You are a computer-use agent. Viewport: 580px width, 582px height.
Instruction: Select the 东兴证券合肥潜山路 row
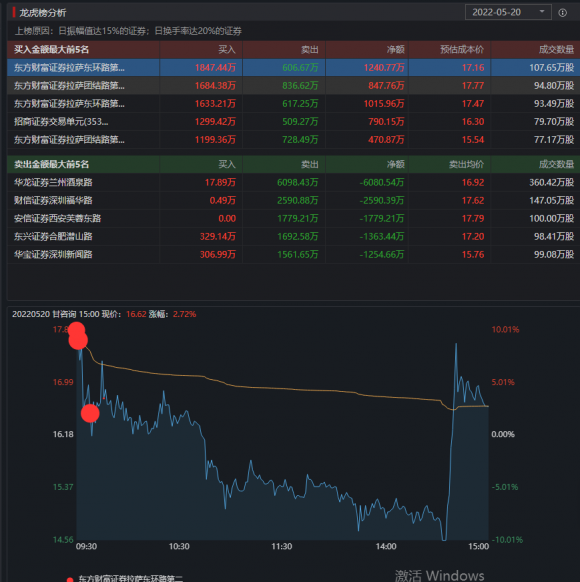click(x=293, y=236)
